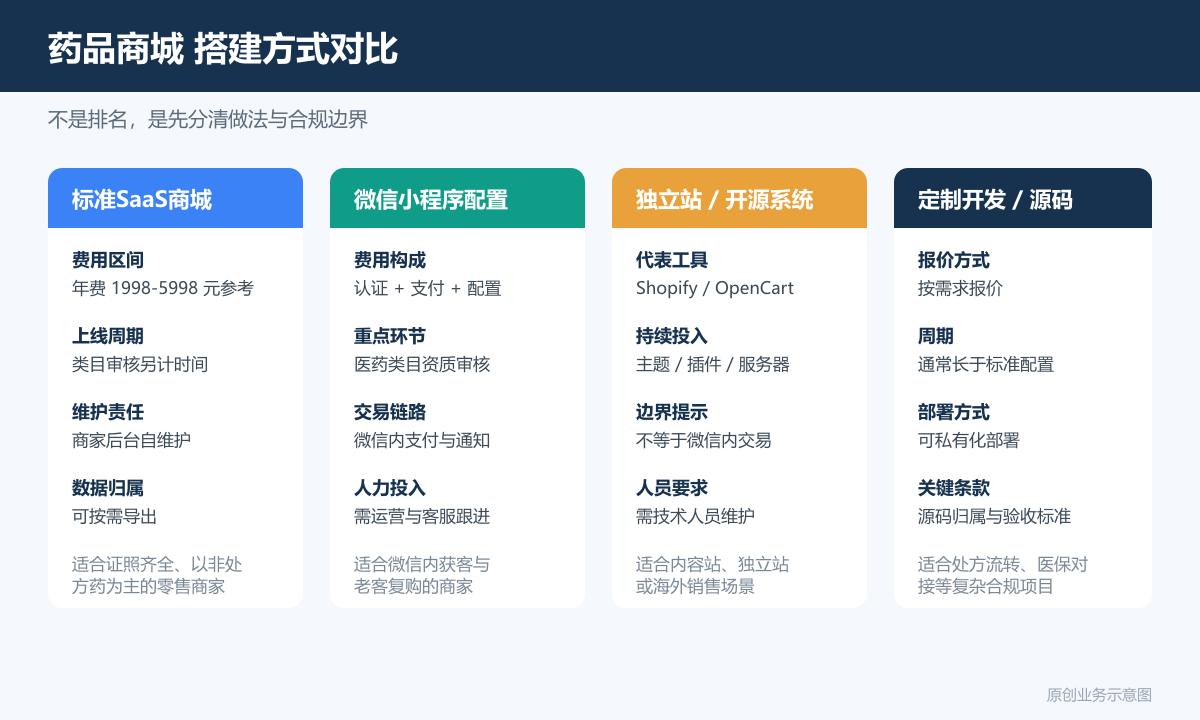This screenshot has width=1200, height=720.
Task: Click the text 可按需导出
Action: coord(114,516)
